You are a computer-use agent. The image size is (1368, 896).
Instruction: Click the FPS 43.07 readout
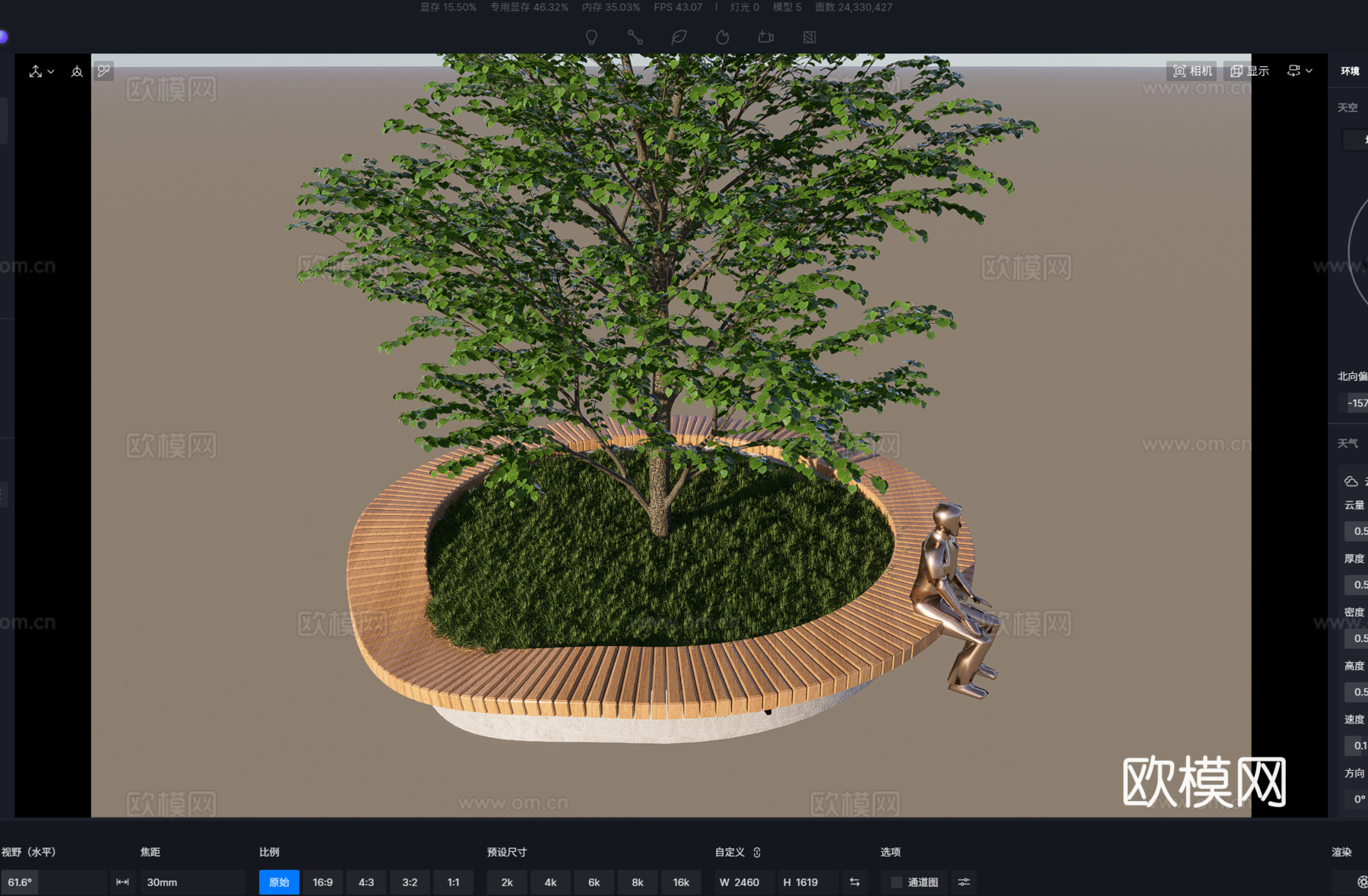pyautogui.click(x=678, y=7)
